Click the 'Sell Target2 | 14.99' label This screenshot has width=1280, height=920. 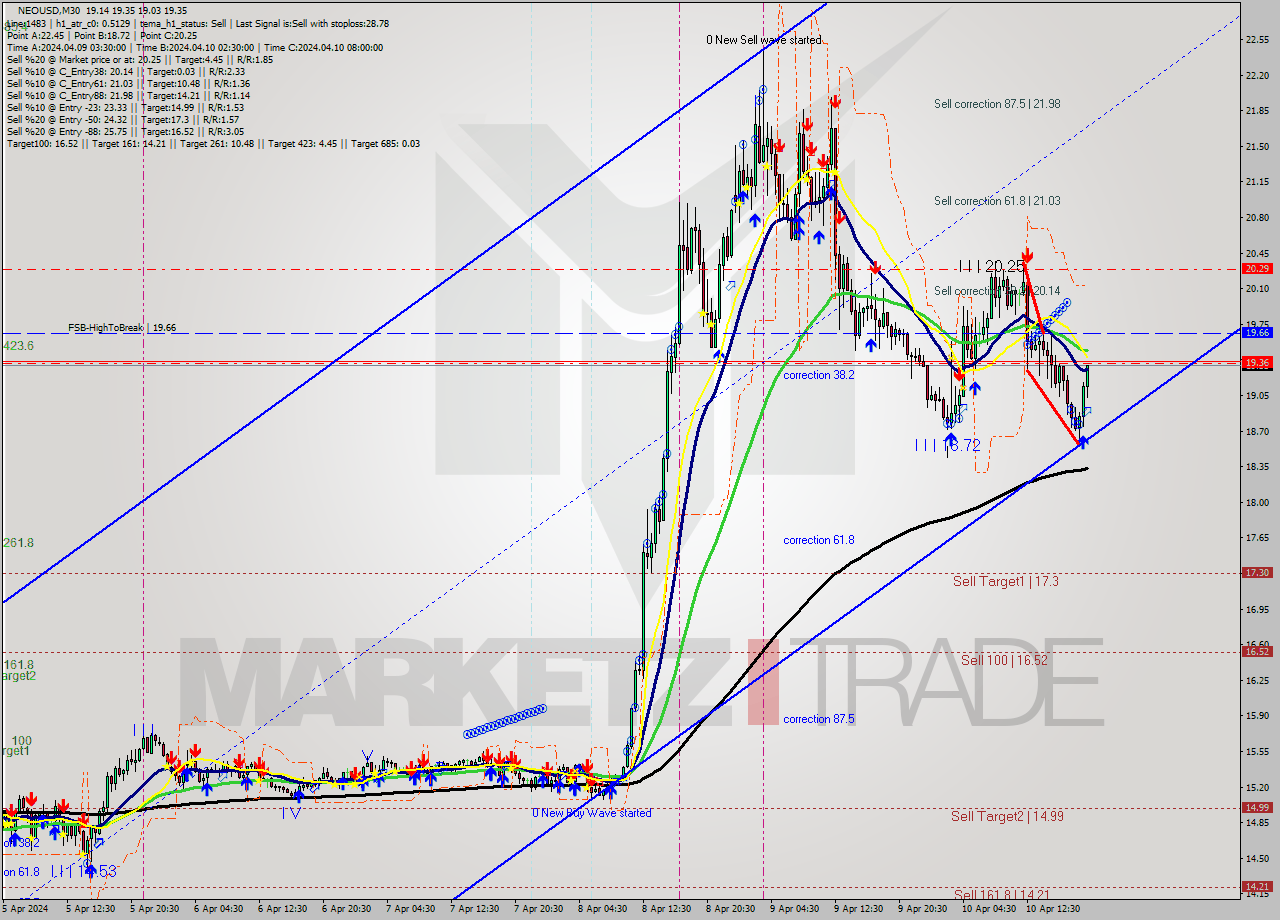[x=1007, y=816]
